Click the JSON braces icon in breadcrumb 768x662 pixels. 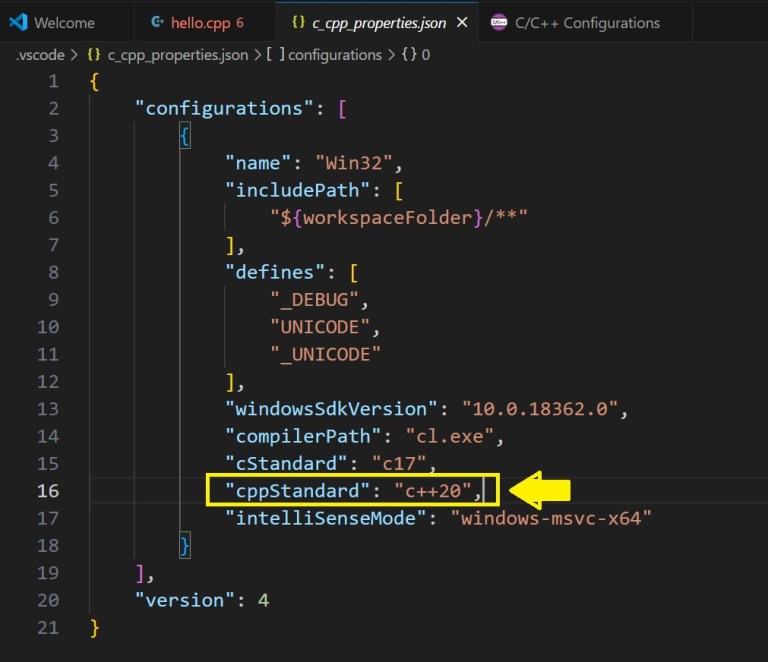[x=94, y=54]
